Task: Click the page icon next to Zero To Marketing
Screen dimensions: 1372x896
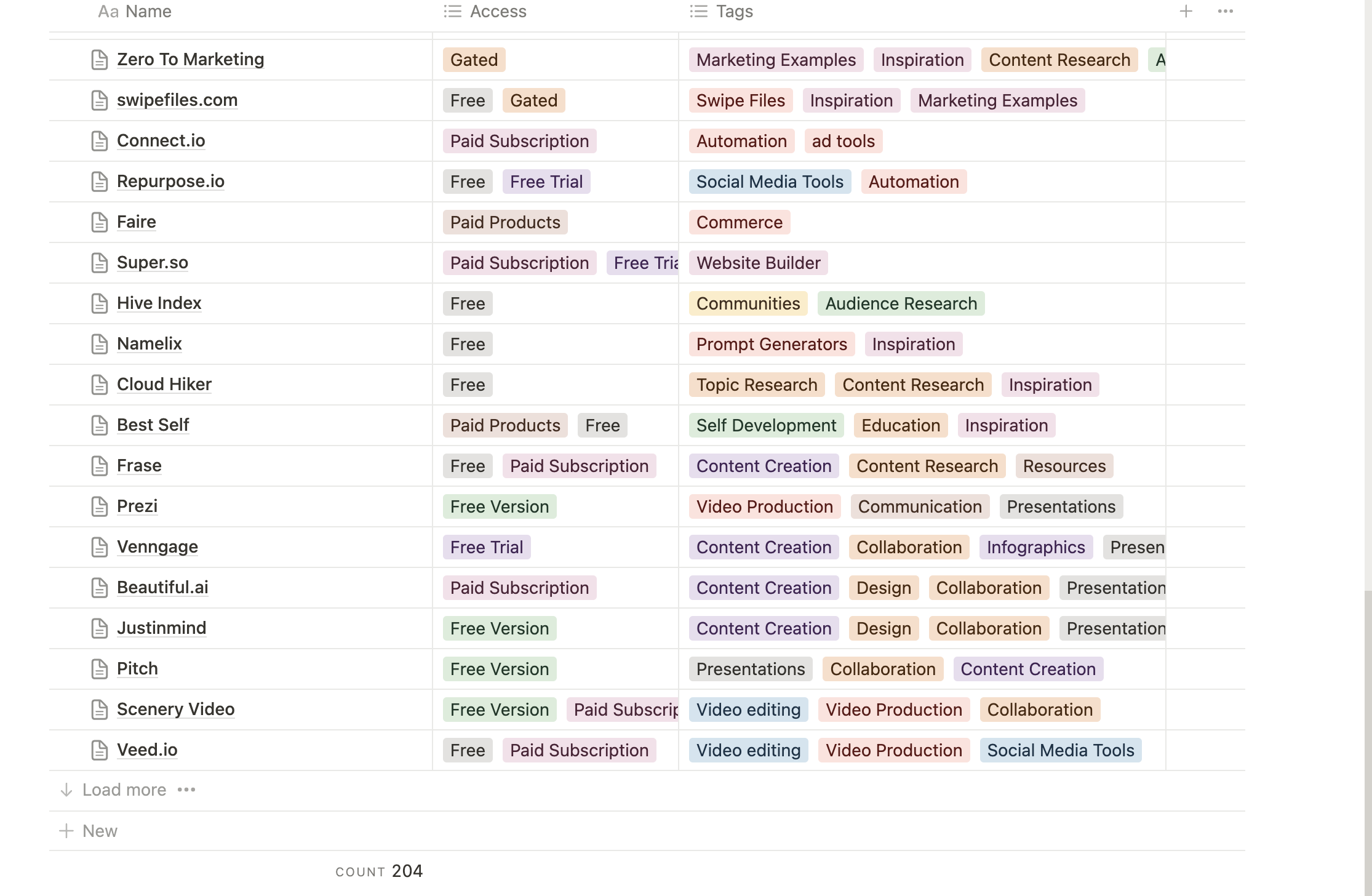Action: point(99,60)
